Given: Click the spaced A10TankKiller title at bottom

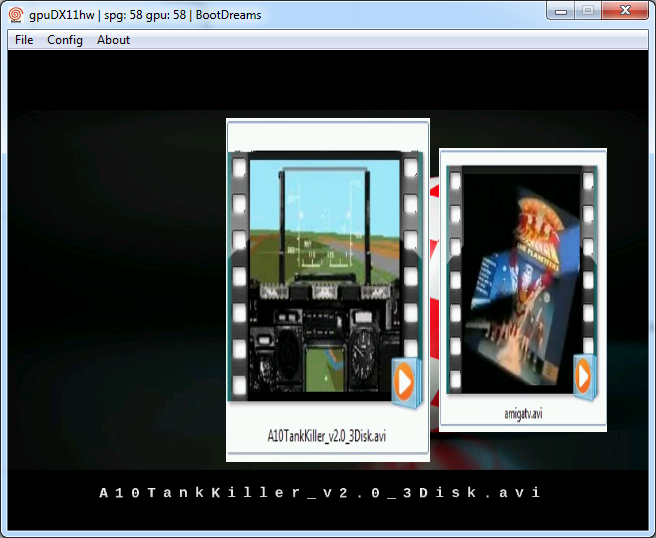Looking at the screenshot, I should coord(320,492).
